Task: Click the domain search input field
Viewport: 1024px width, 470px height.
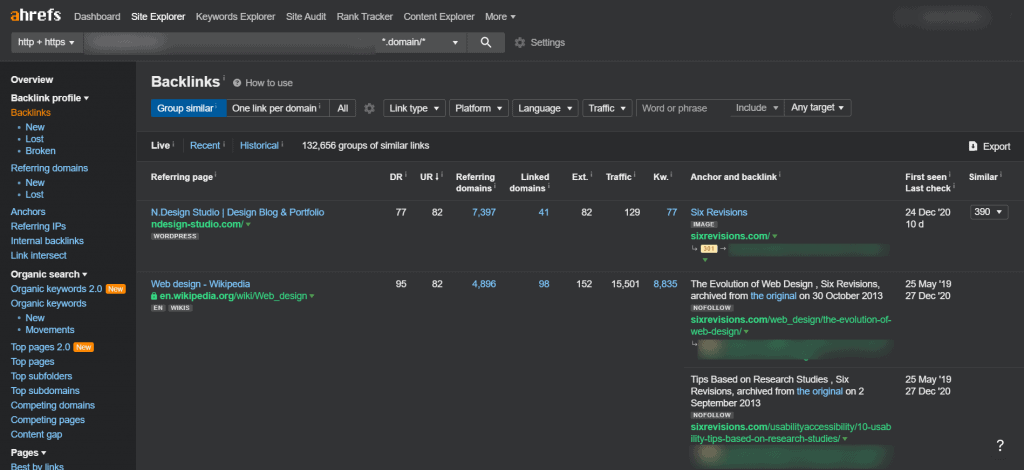Action: click(x=229, y=42)
